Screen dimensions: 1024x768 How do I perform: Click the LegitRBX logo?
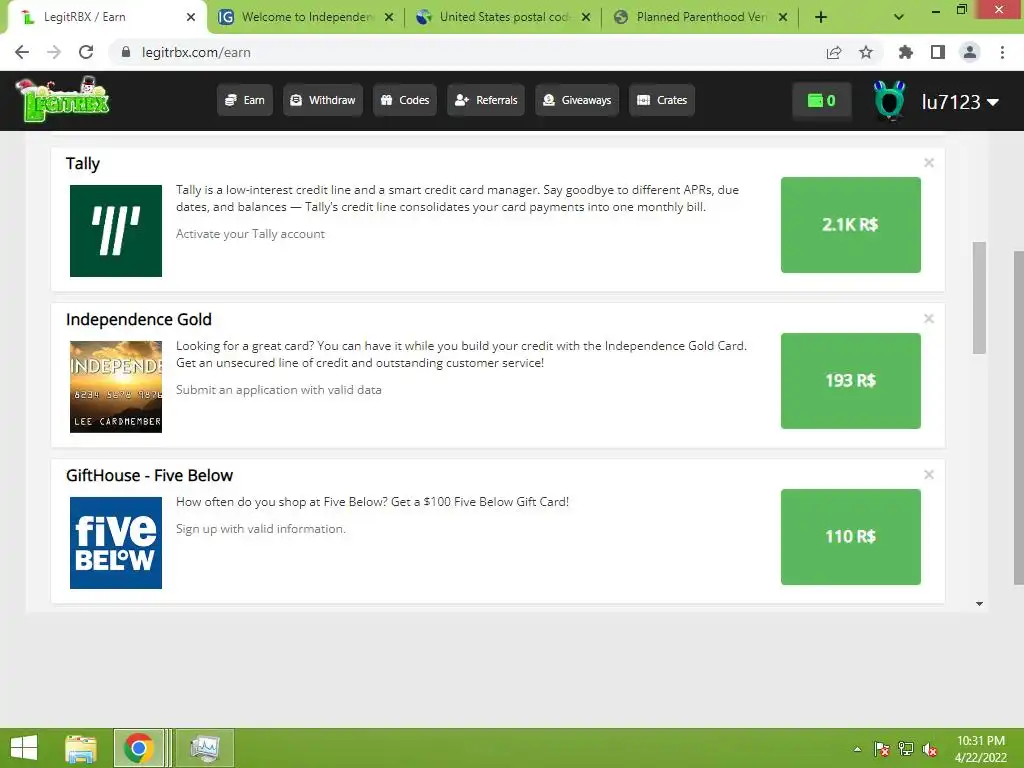pyautogui.click(x=63, y=99)
